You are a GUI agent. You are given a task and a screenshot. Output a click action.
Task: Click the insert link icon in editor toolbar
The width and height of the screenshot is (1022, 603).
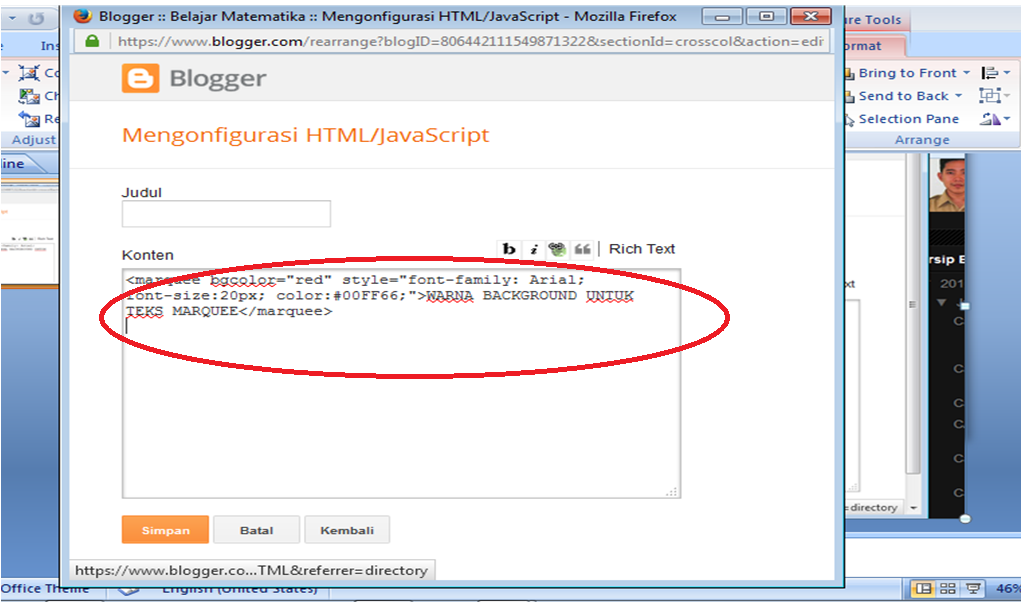tap(557, 249)
